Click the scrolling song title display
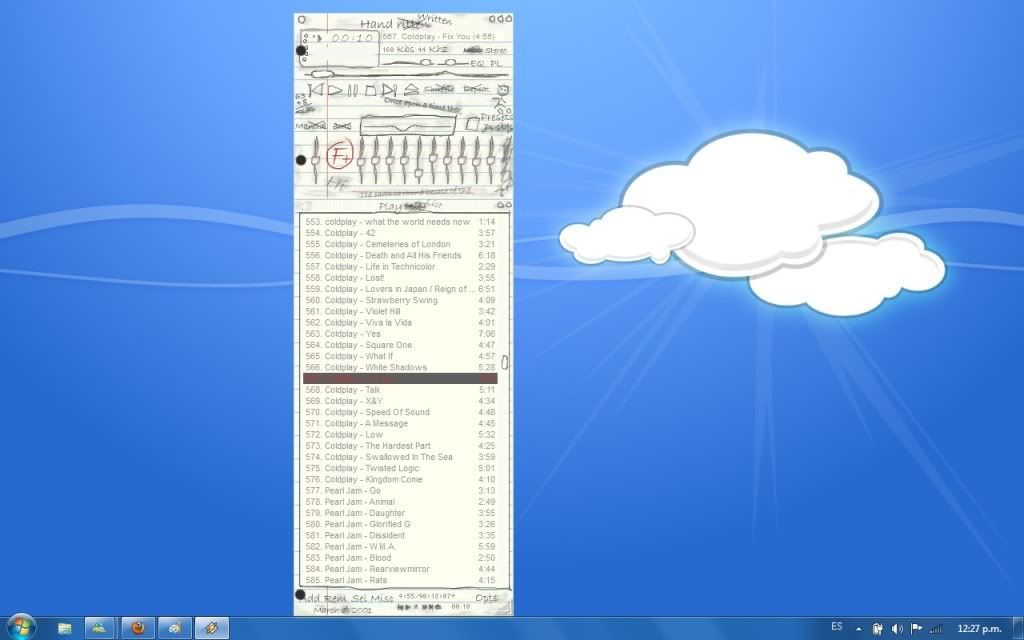 tap(439, 37)
